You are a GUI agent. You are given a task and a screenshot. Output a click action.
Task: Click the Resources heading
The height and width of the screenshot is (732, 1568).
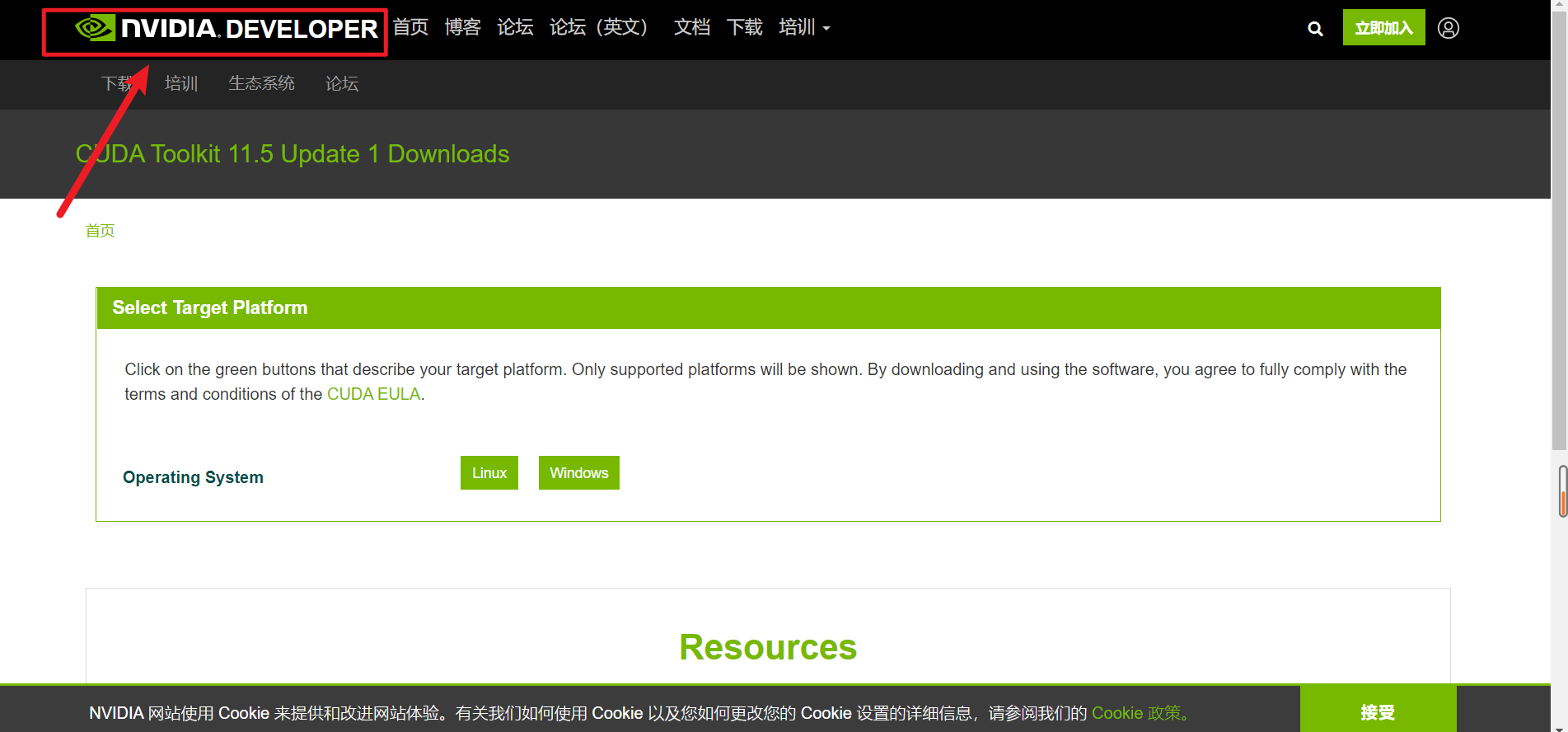768,647
